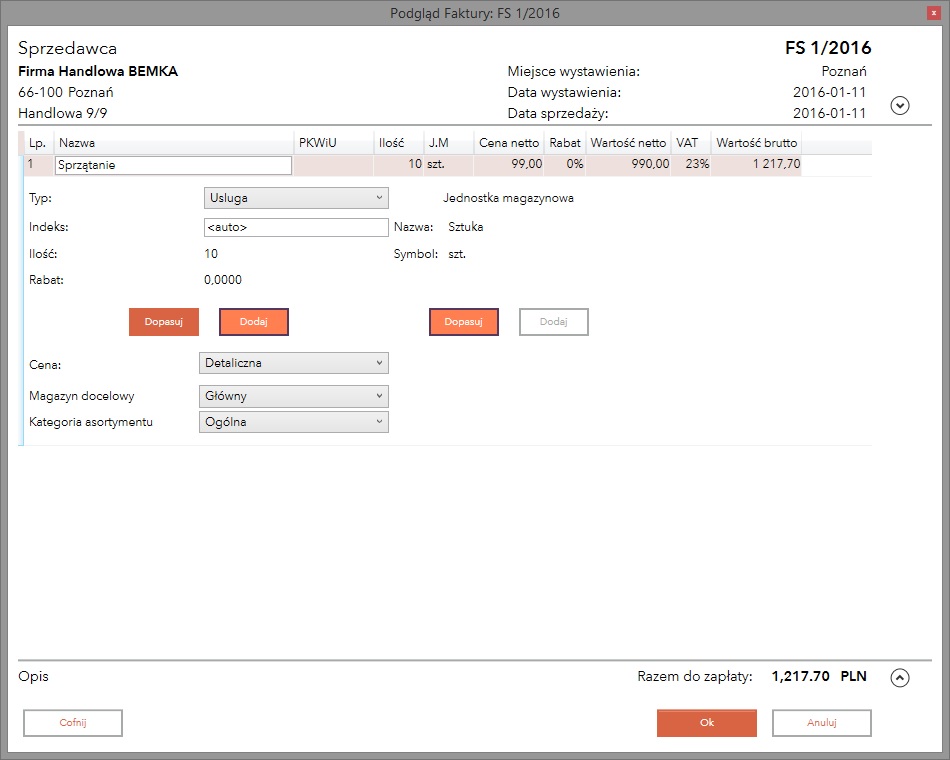950x760 pixels.
Task: Click the Rabat value 0,0000
Action: click(x=223, y=280)
